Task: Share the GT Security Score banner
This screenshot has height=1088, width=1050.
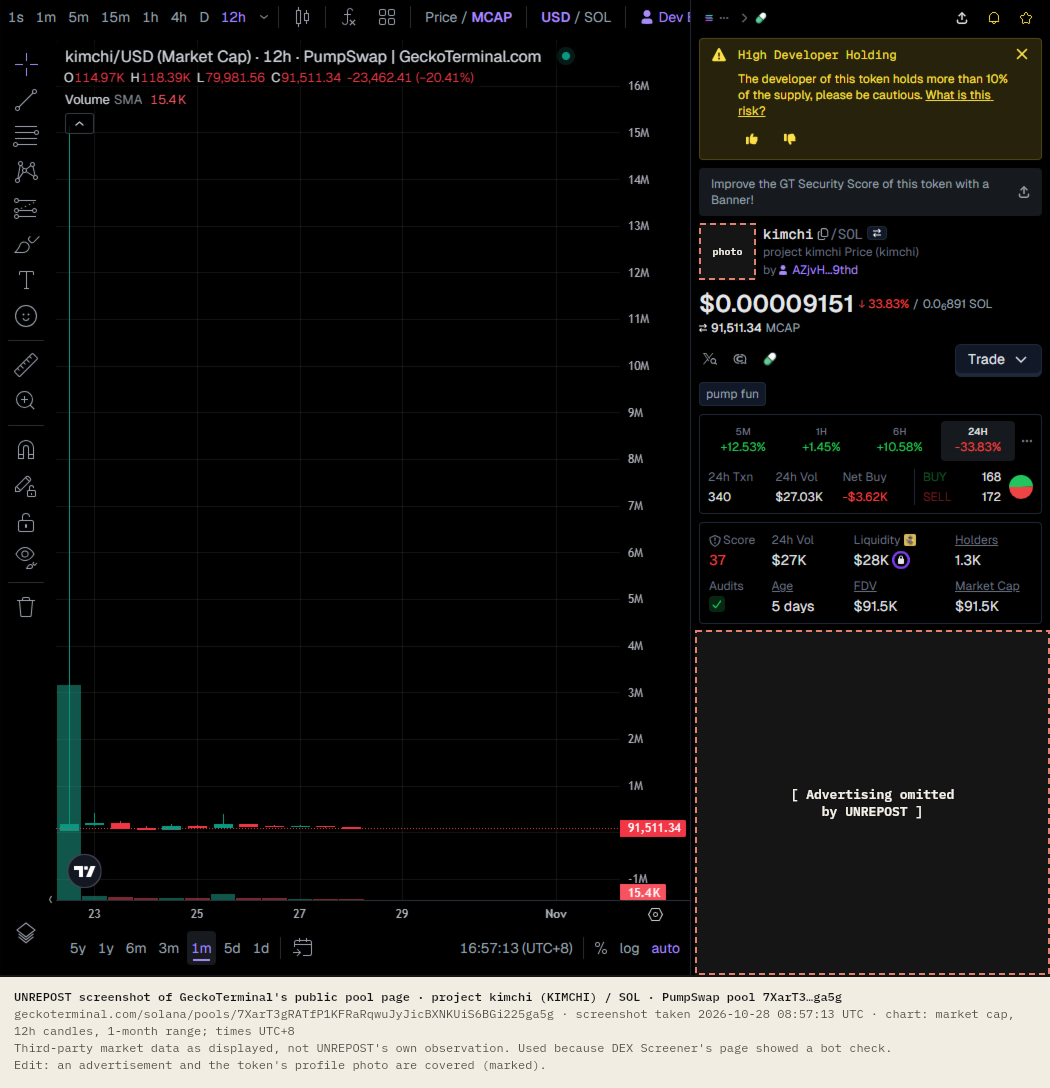Action: pos(1024,192)
